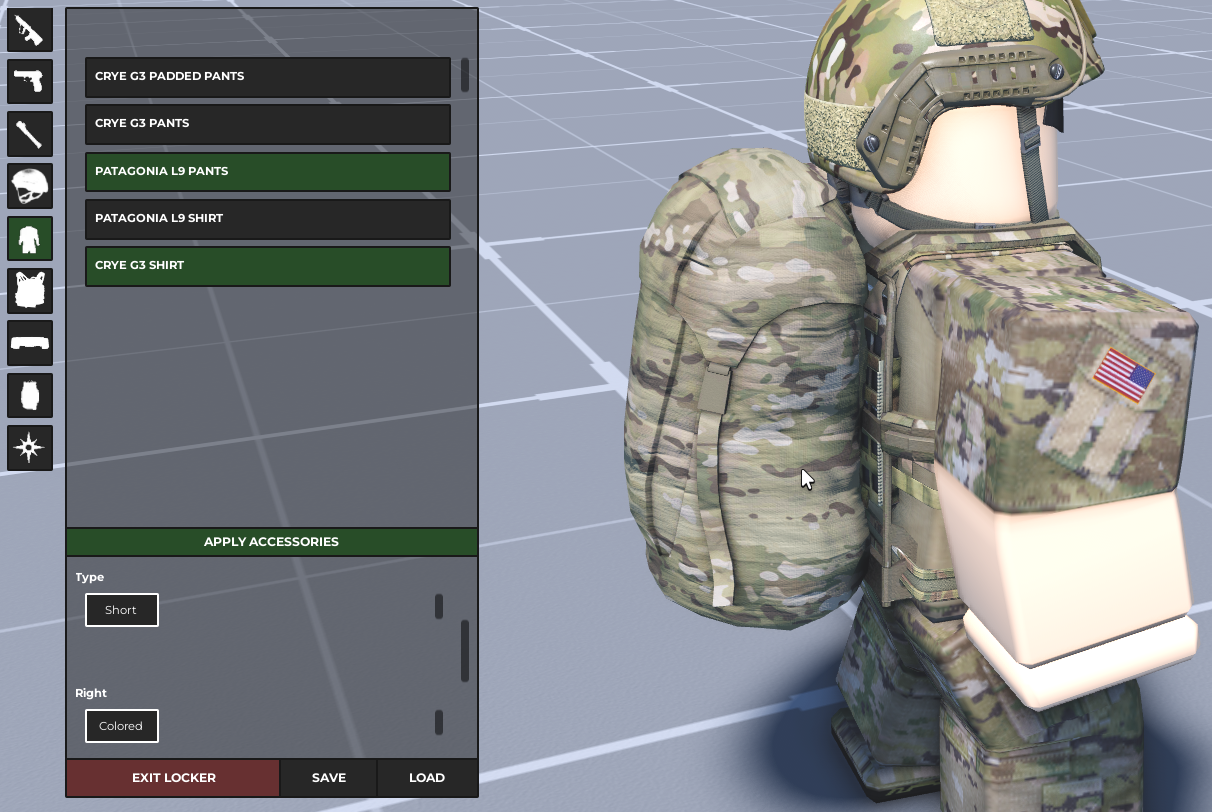The width and height of the screenshot is (1212, 812).
Task: Open the uniform clothing category
Action: (x=30, y=238)
